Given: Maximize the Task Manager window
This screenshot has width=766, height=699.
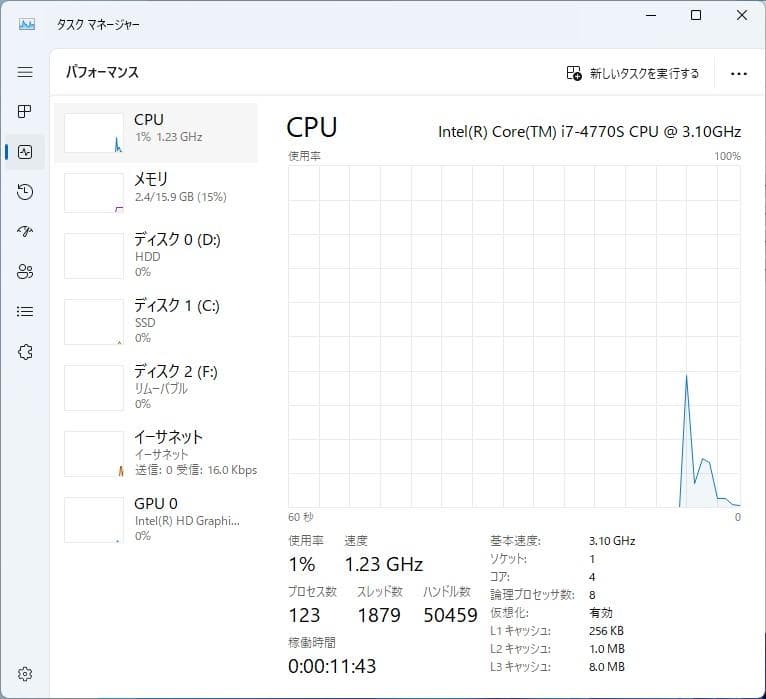Looking at the screenshot, I should coord(696,15).
